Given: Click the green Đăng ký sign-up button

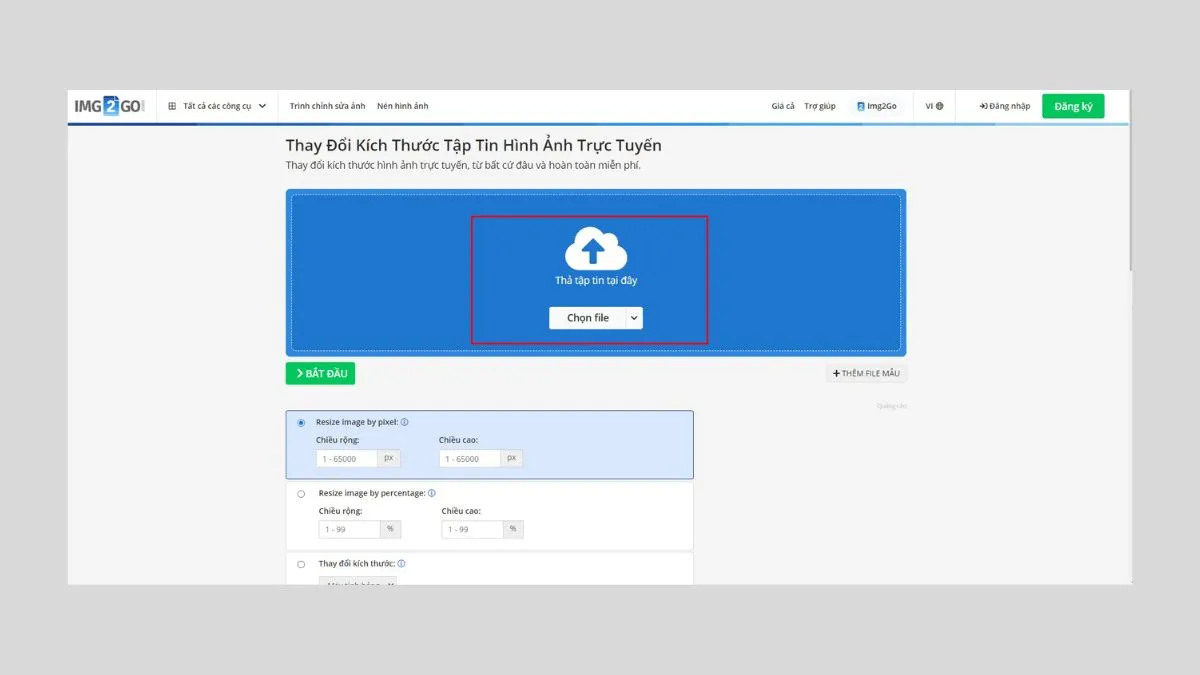Looking at the screenshot, I should pyautogui.click(x=1072, y=106).
